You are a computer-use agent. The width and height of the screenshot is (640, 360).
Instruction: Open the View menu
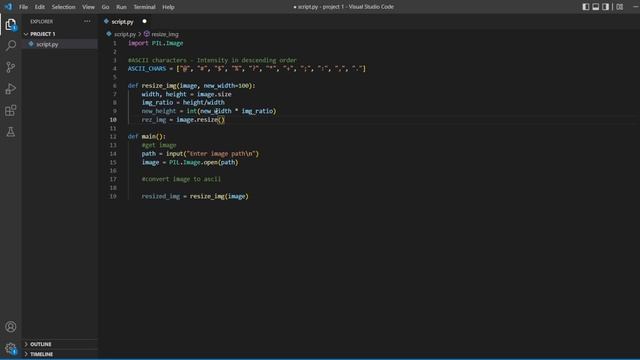pos(88,7)
